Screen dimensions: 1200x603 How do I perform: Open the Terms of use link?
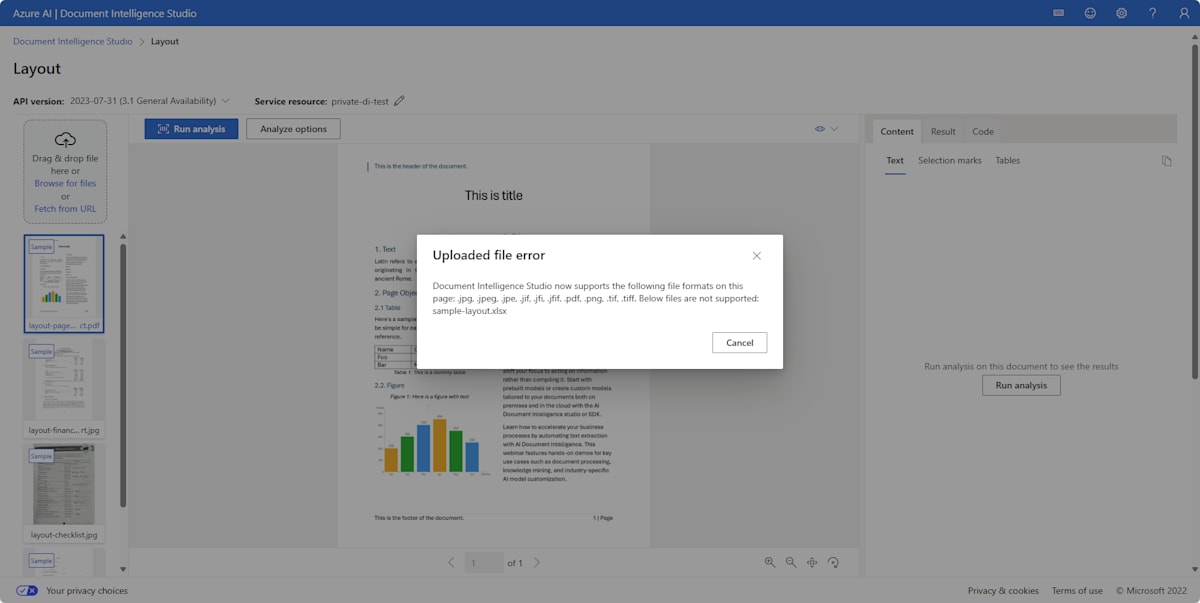(1077, 591)
